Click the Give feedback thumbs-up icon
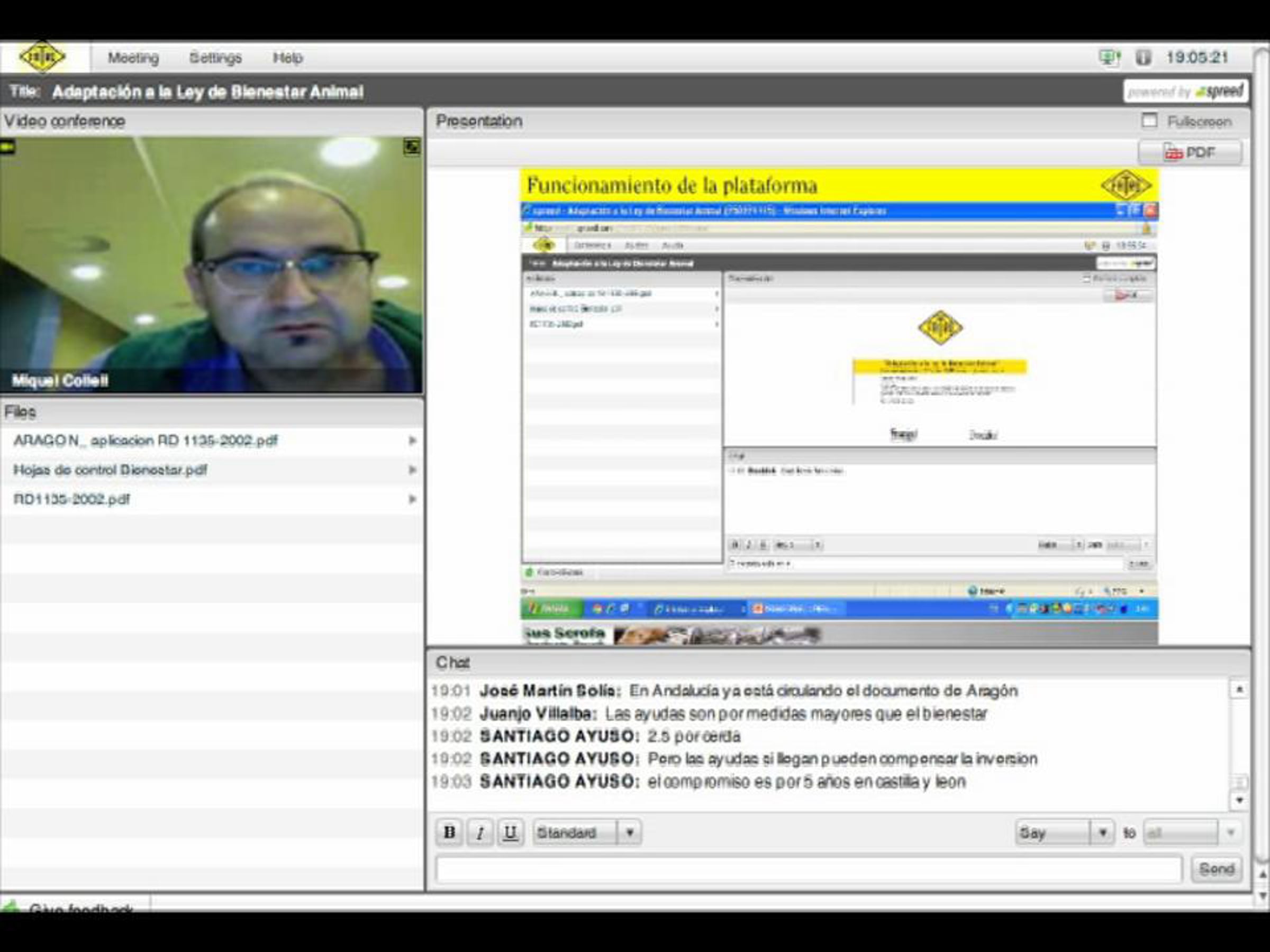The width and height of the screenshot is (1270, 952). 11,907
